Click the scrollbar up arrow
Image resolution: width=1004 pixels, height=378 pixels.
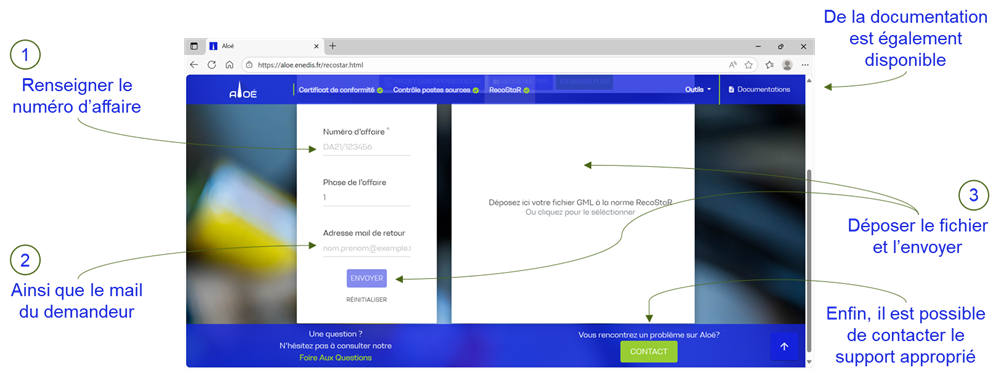click(x=810, y=81)
